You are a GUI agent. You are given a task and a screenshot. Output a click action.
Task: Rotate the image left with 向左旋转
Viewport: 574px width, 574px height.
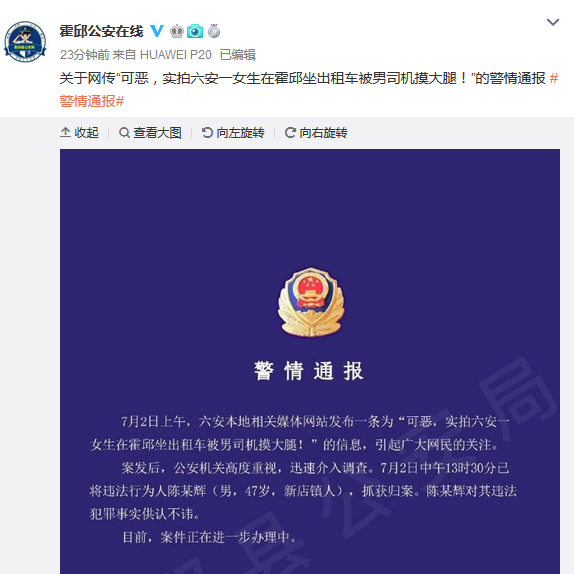point(233,133)
